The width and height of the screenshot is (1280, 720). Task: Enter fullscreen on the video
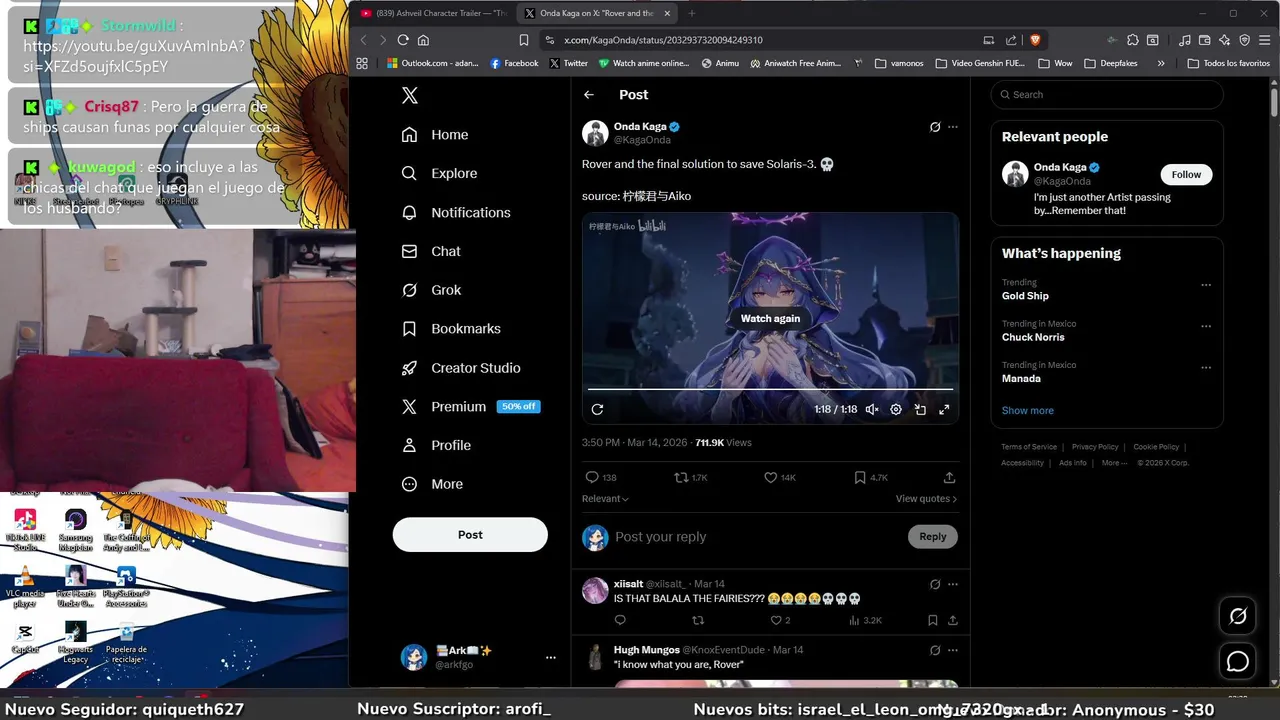[x=944, y=409]
